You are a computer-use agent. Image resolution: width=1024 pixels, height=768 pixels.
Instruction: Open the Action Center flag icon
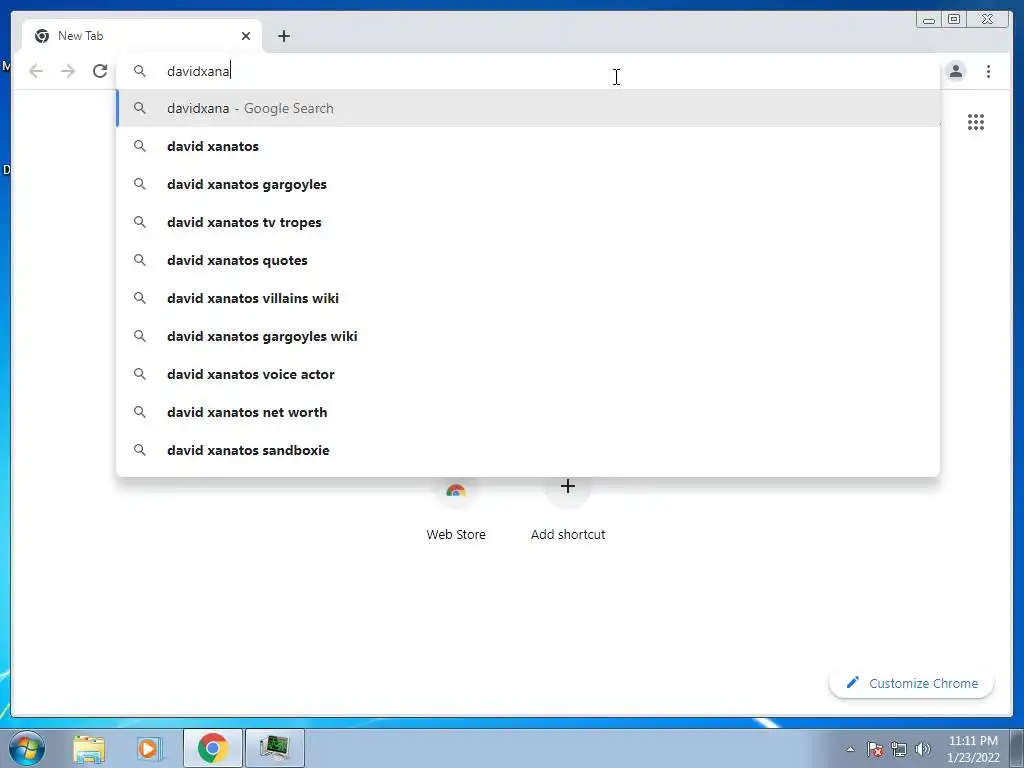(x=874, y=749)
